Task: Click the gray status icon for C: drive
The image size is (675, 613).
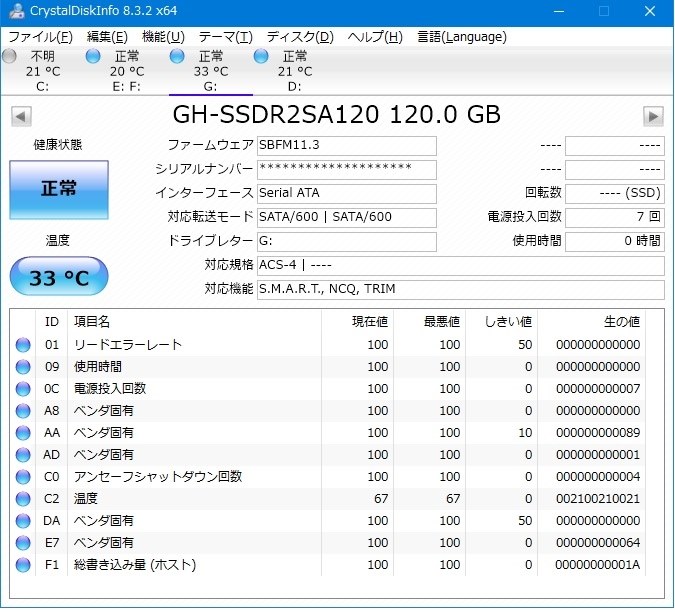Action: click(9, 56)
